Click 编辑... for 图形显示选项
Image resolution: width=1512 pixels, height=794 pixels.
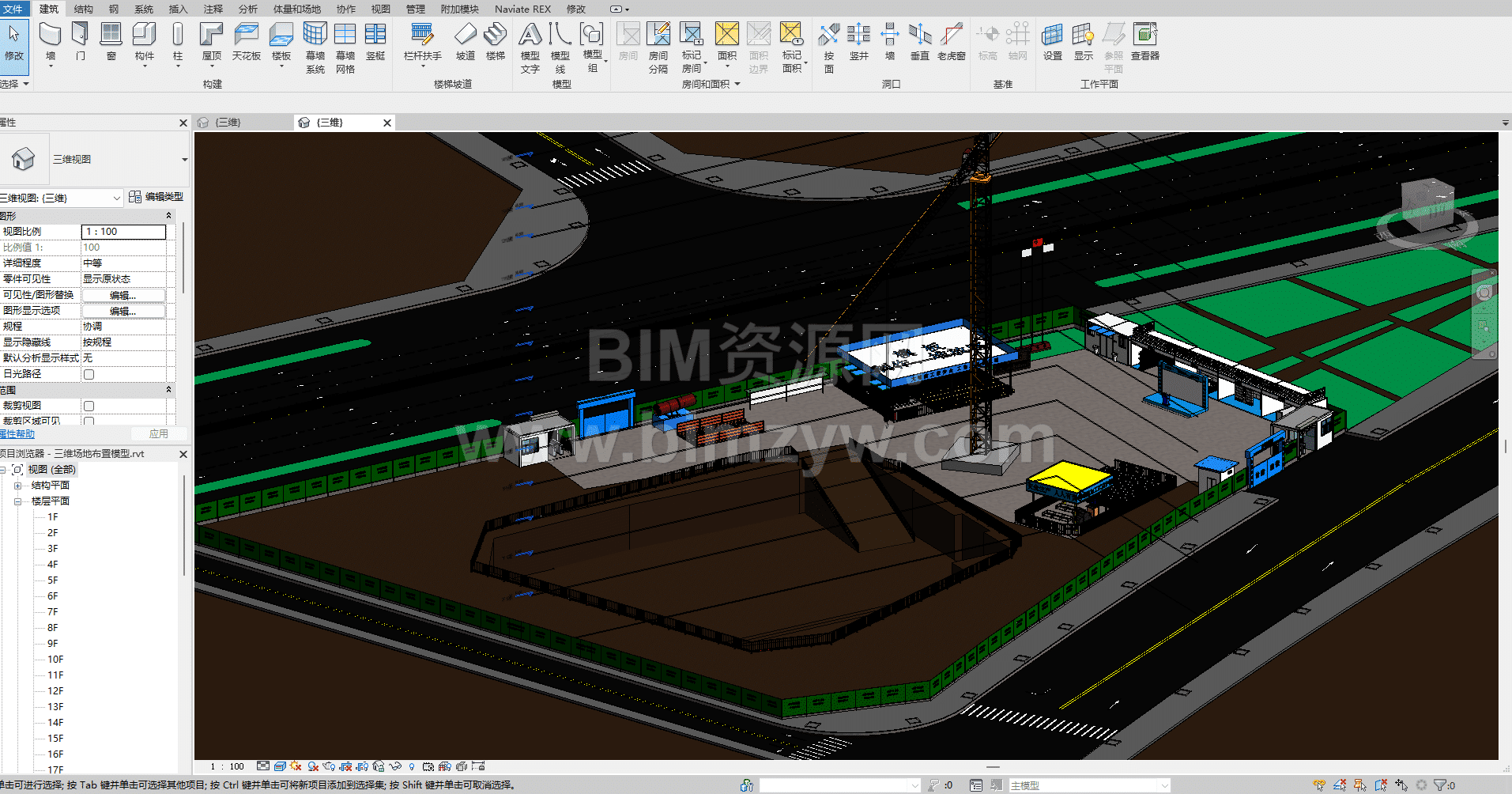pos(123,311)
